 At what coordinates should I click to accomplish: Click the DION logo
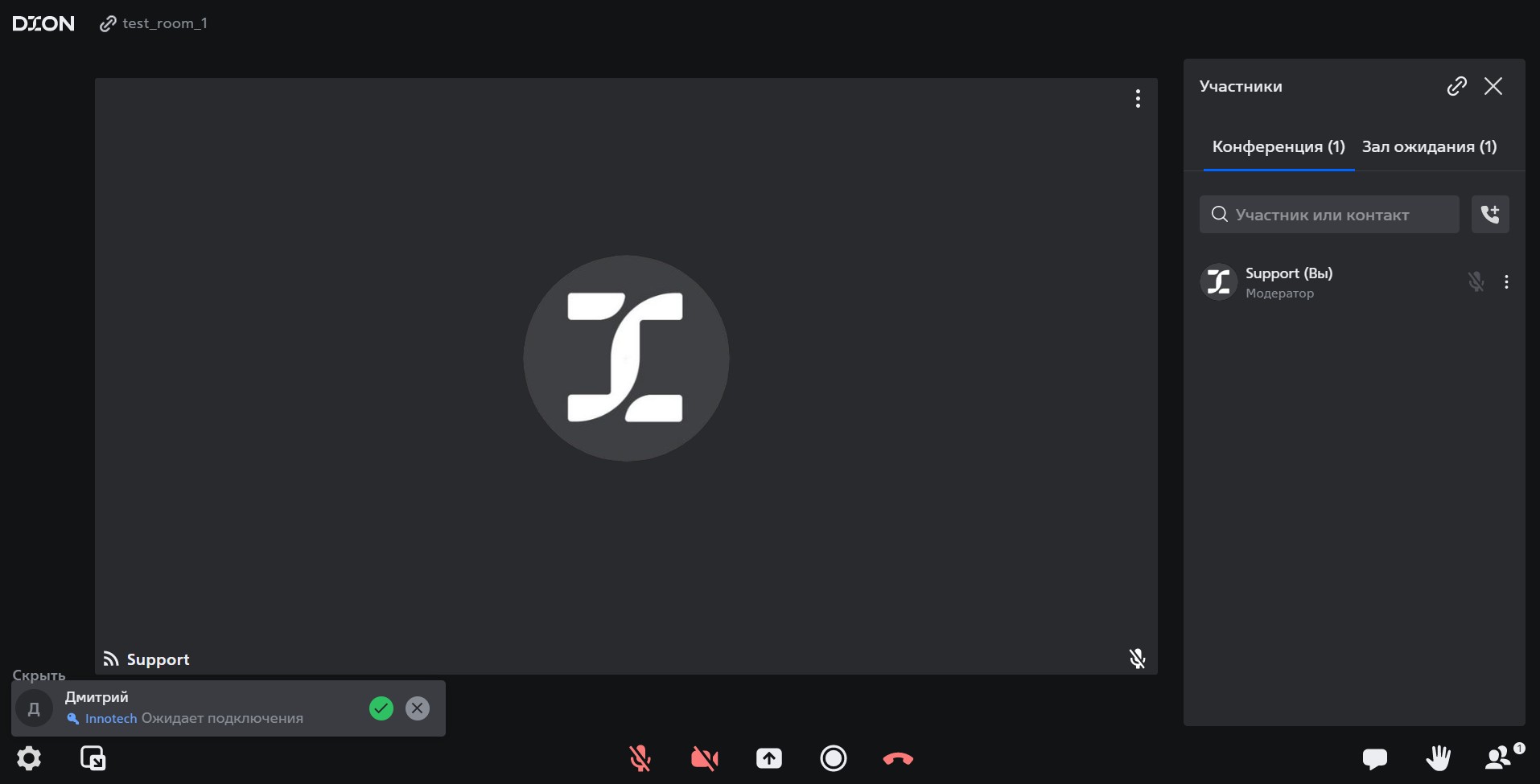pyautogui.click(x=43, y=23)
